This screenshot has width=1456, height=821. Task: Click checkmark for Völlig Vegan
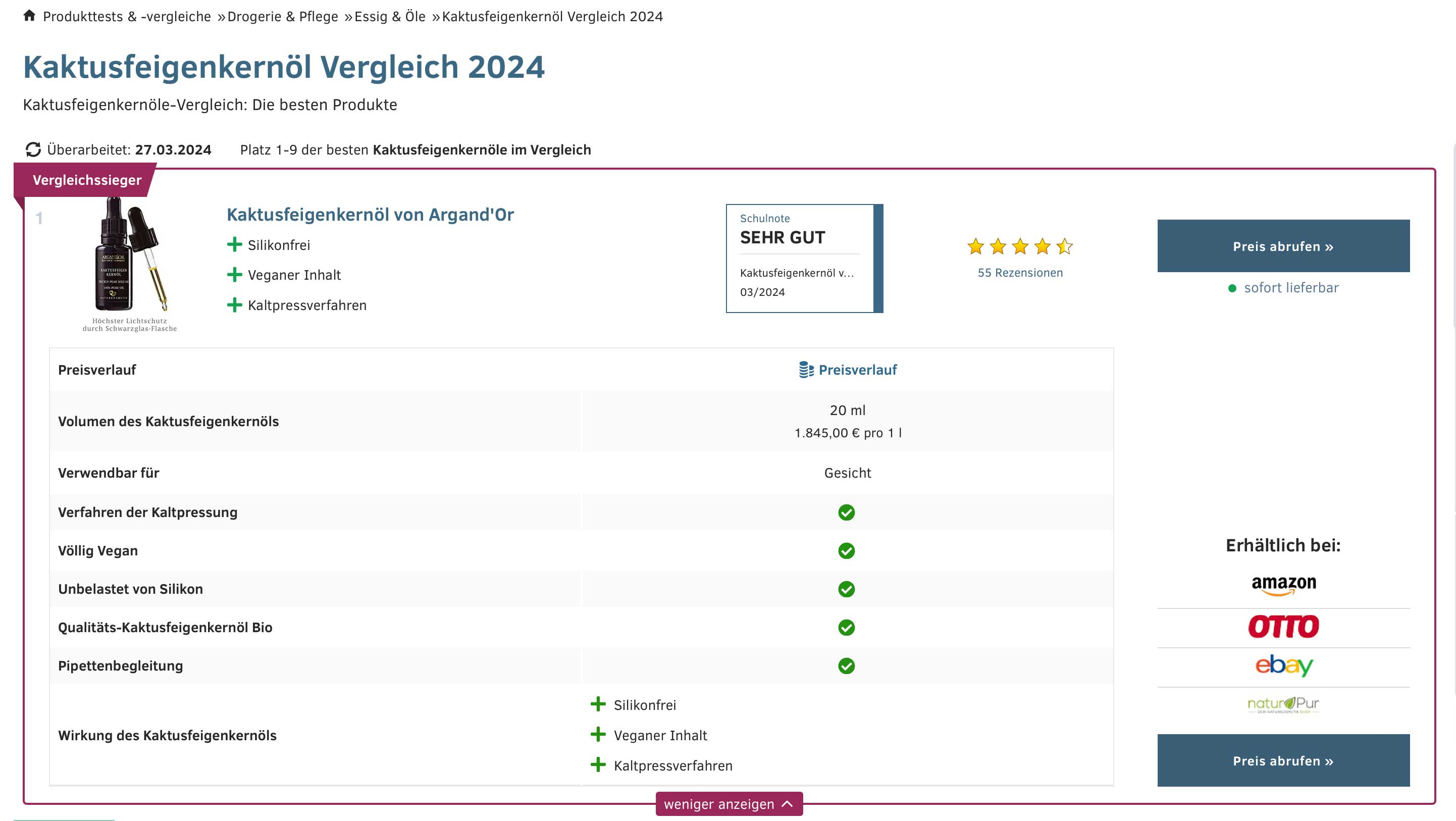pyautogui.click(x=846, y=551)
